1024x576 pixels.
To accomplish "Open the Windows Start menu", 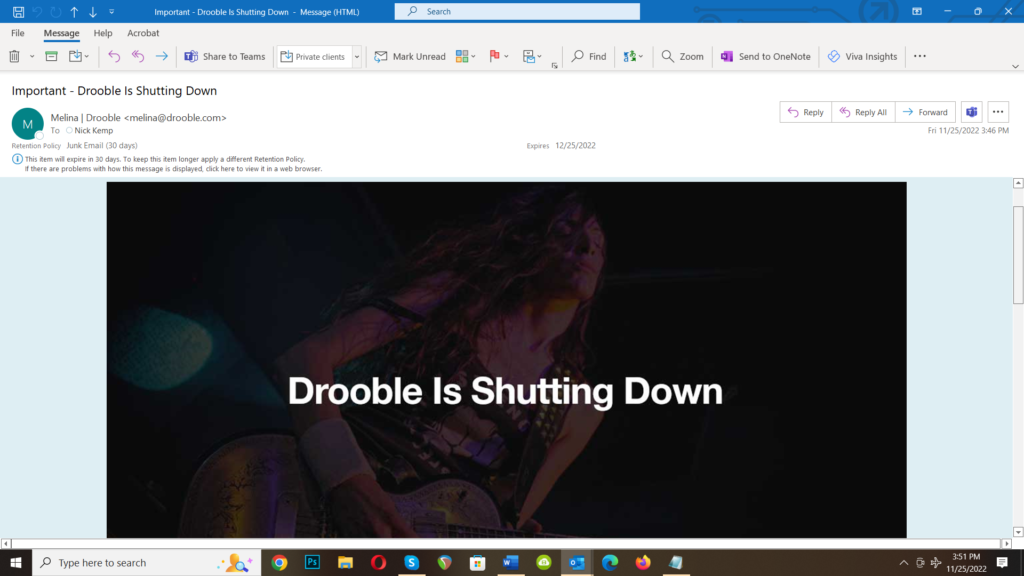I will point(16,562).
